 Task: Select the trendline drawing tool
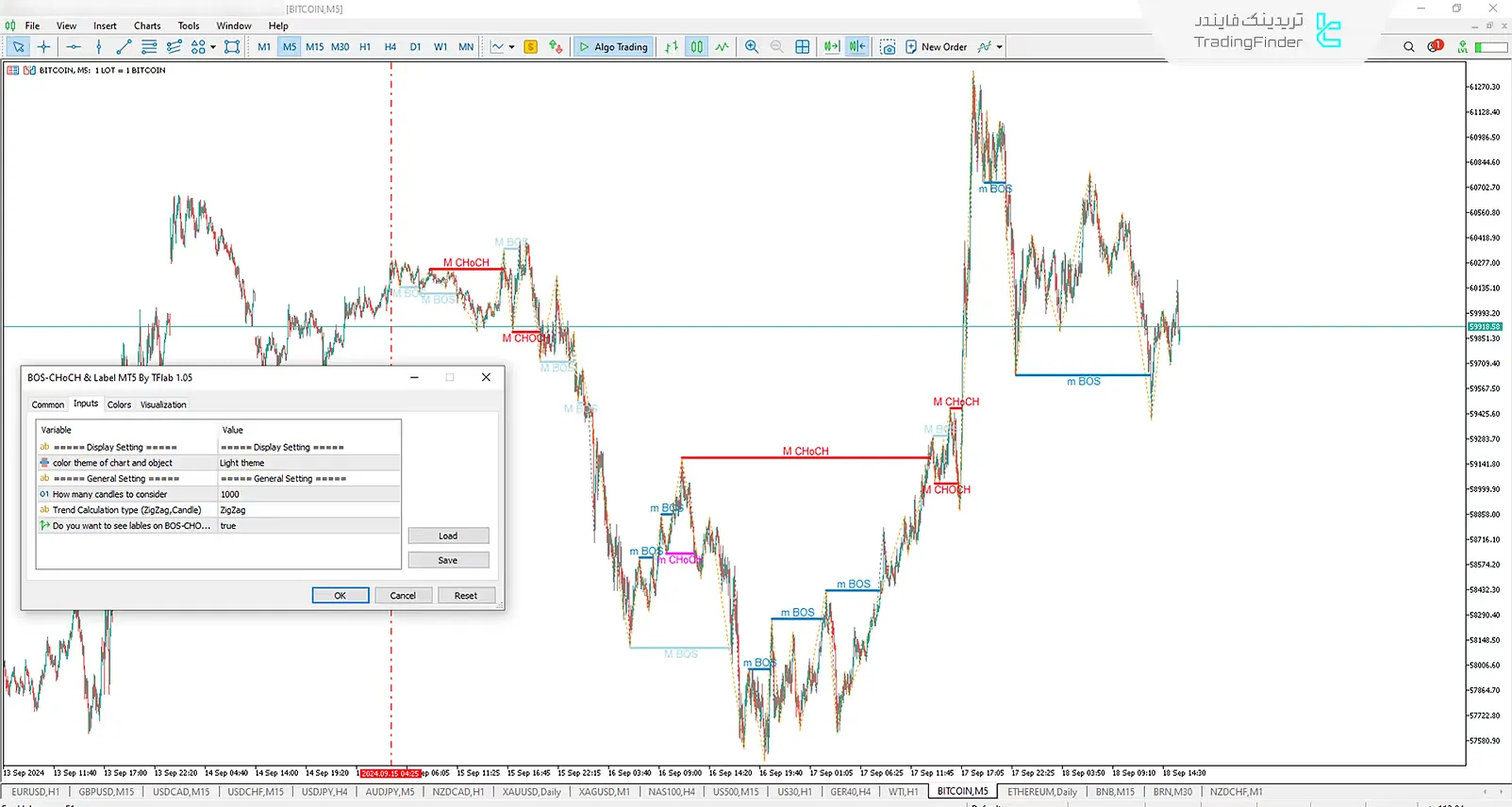(x=124, y=47)
